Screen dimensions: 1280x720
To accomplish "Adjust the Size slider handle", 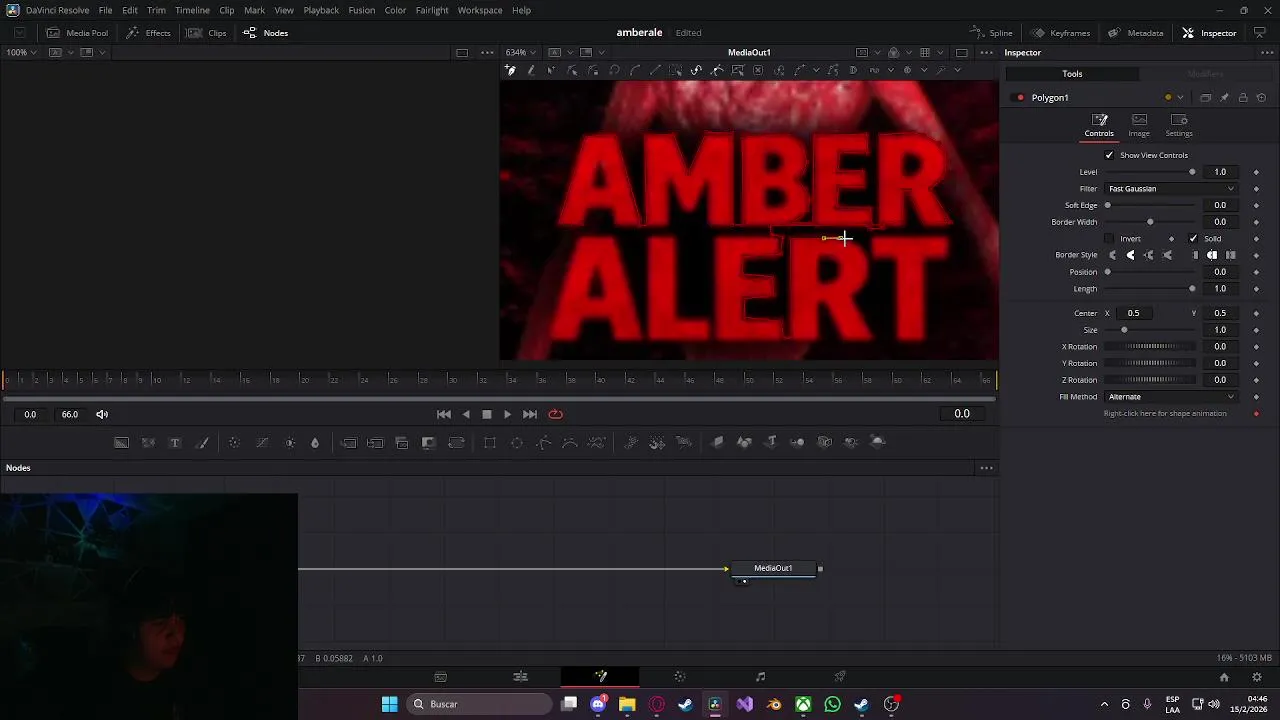I will tap(1124, 330).
